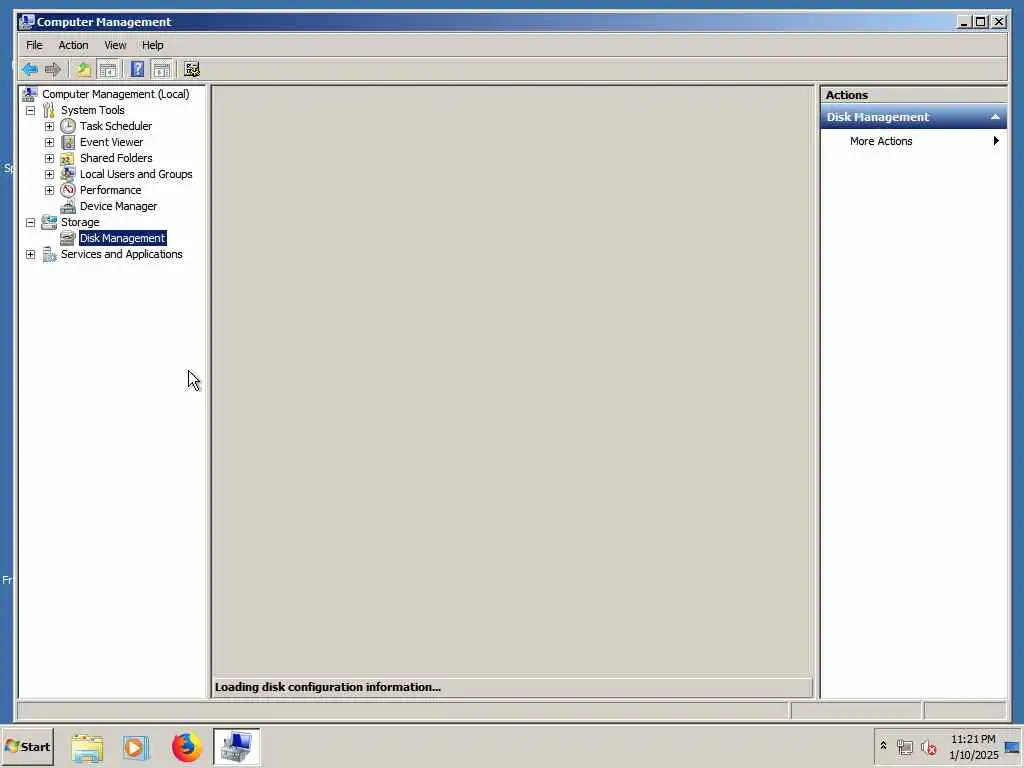This screenshot has height=768, width=1024.
Task: Click the Storage node icon
Action: (49, 222)
